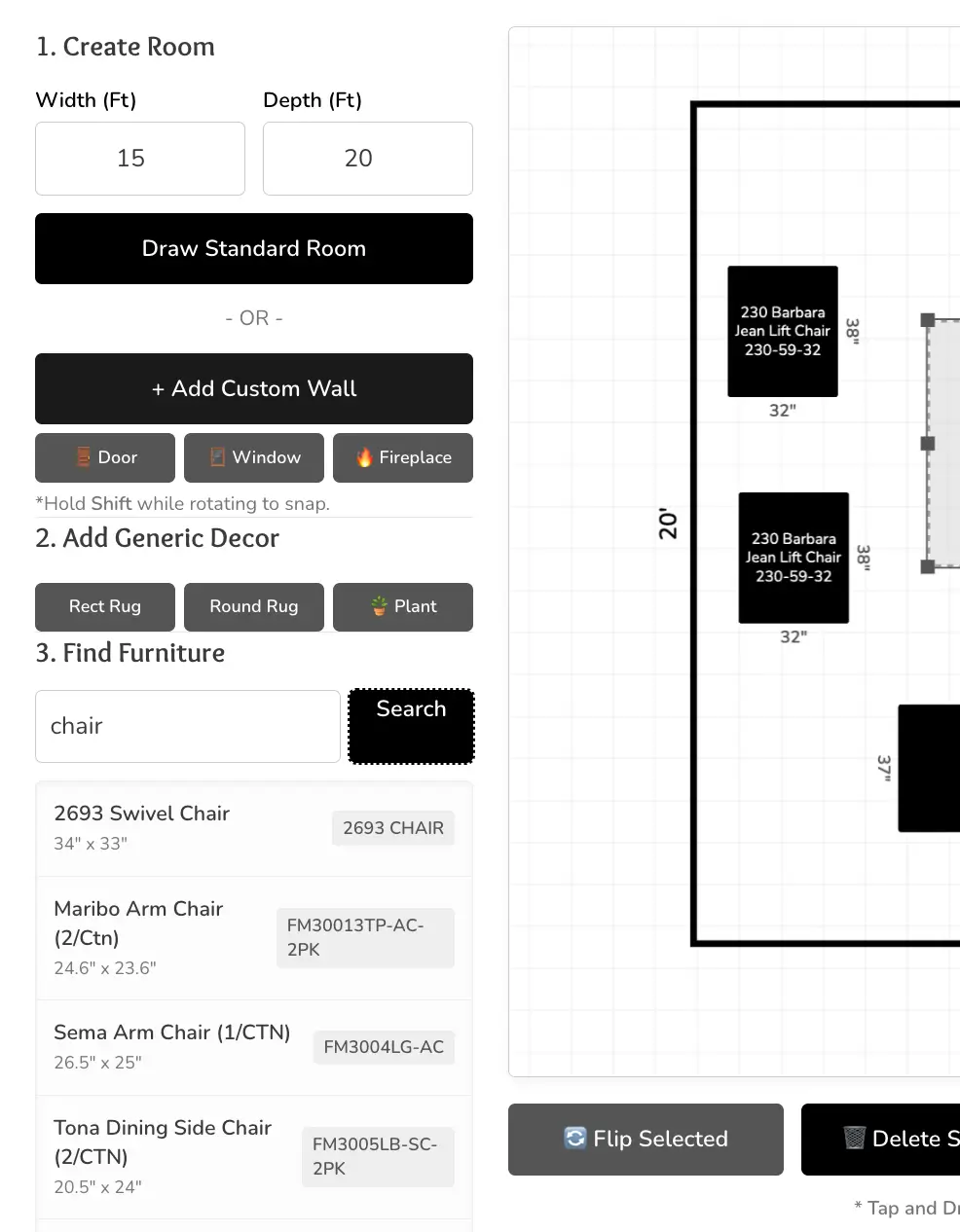The width and height of the screenshot is (960, 1232).
Task: Add a Rect Rug
Action: click(x=105, y=607)
